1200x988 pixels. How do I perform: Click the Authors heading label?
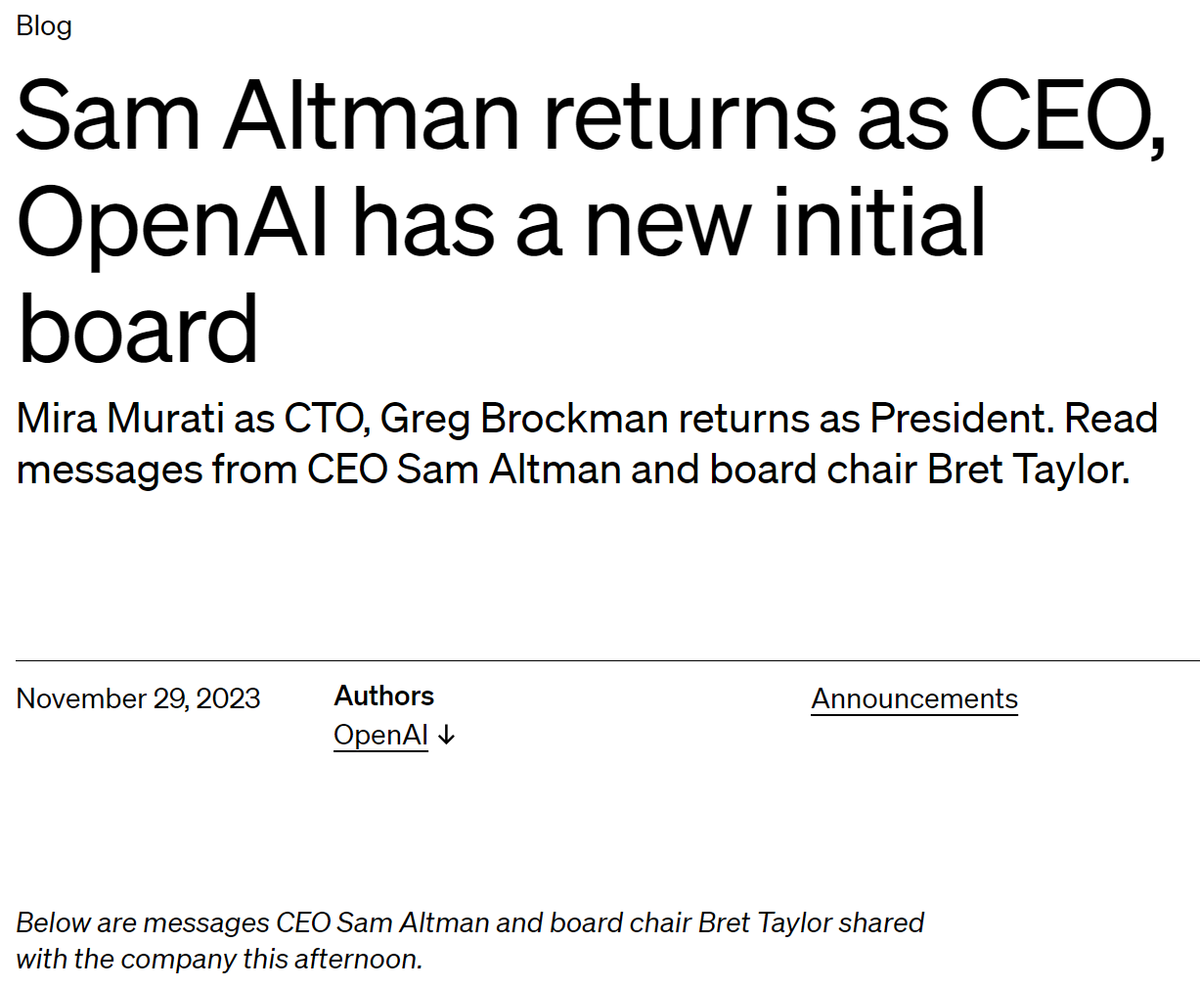[384, 696]
